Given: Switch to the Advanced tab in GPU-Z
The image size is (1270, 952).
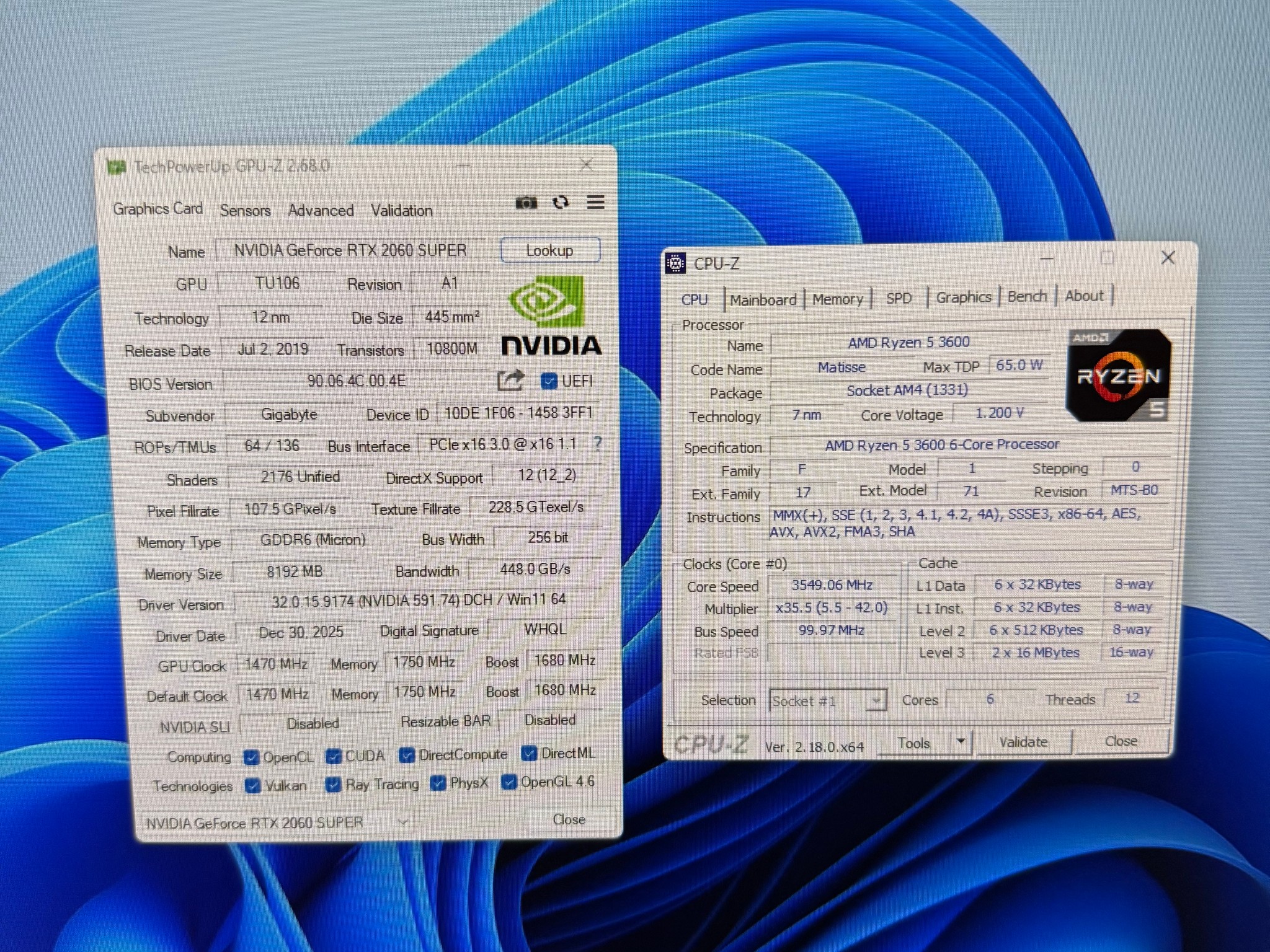Looking at the screenshot, I should click(321, 211).
